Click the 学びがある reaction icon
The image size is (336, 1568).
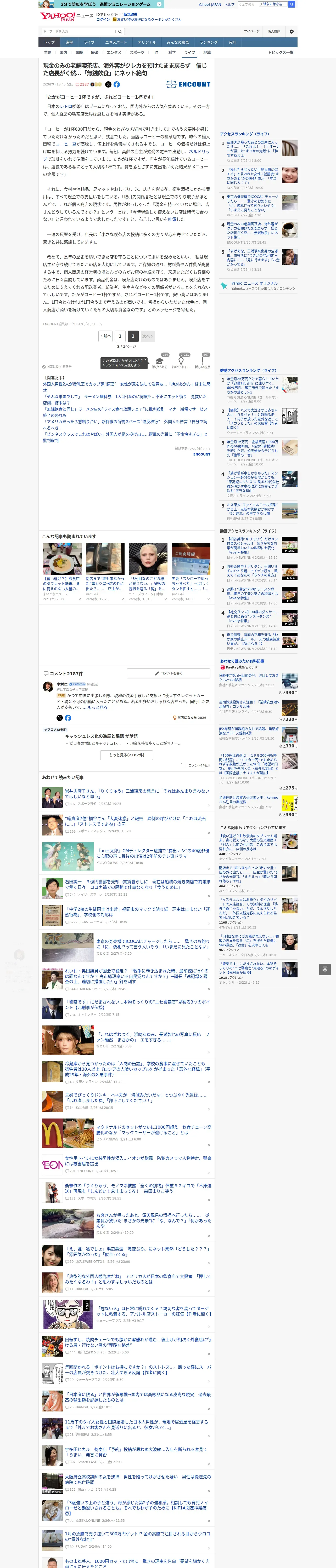pos(160,360)
